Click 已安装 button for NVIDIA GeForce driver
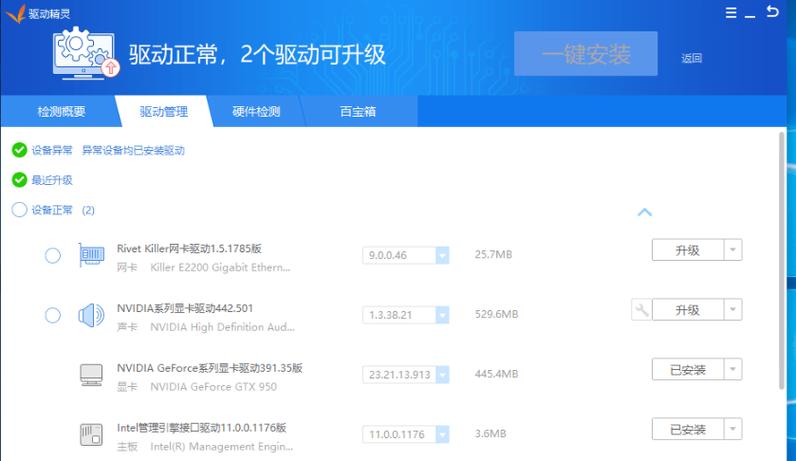The height and width of the screenshot is (461, 796). (688, 370)
